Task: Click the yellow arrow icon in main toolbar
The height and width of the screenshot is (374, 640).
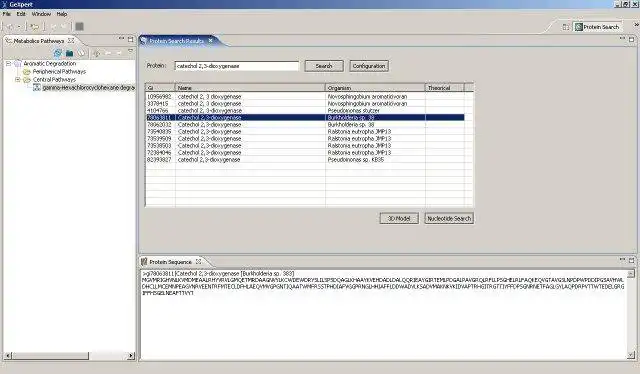Action: click(x=34, y=27)
